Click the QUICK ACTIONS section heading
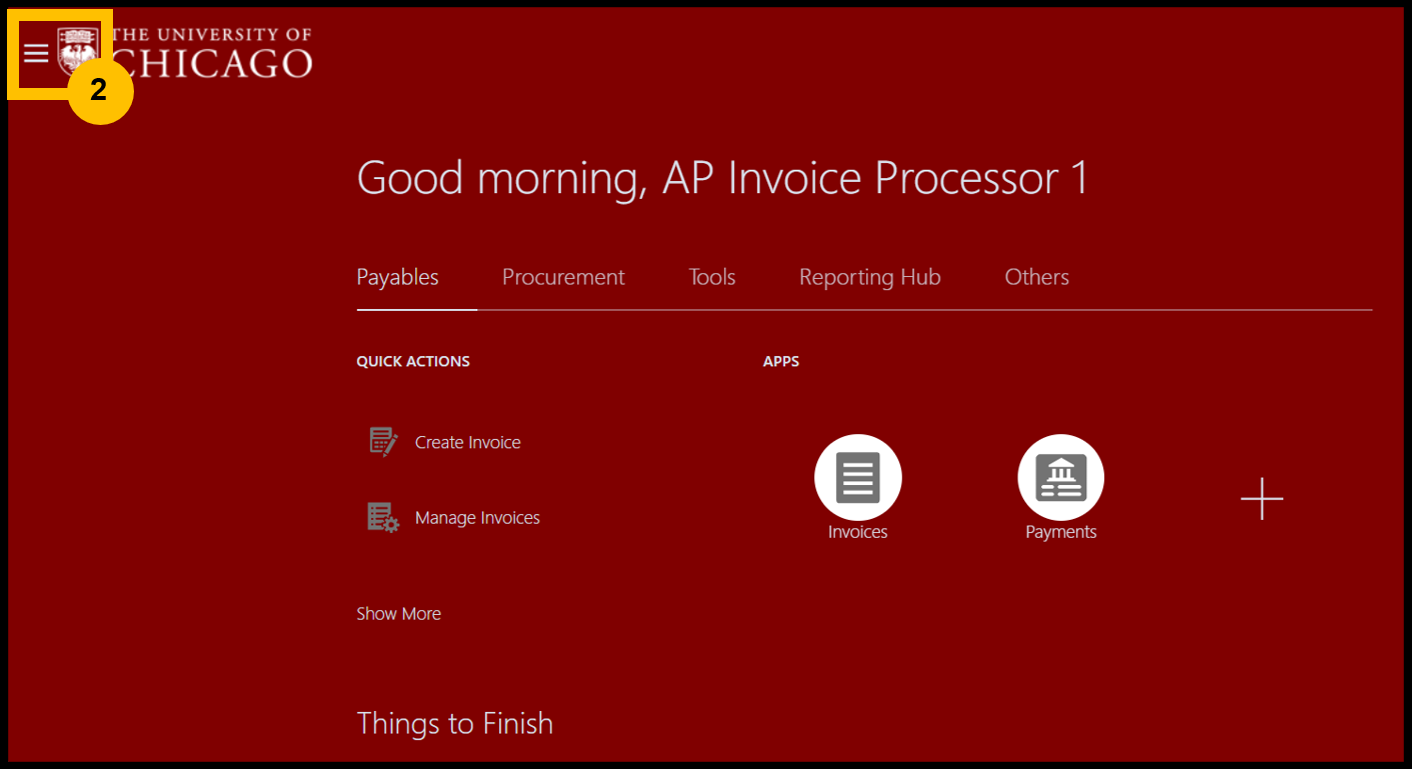This screenshot has height=769, width=1412. point(413,361)
